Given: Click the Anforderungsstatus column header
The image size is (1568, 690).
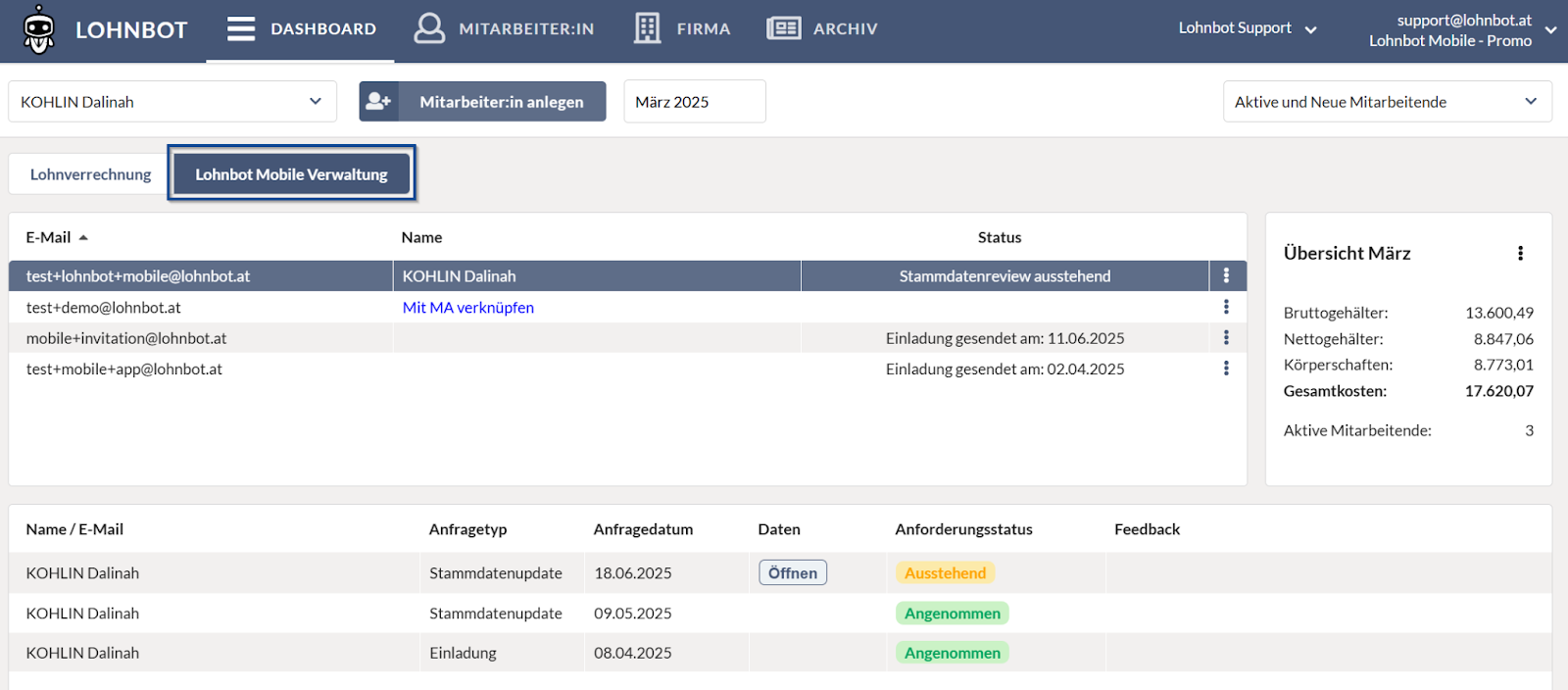Looking at the screenshot, I should pyautogui.click(x=963, y=529).
